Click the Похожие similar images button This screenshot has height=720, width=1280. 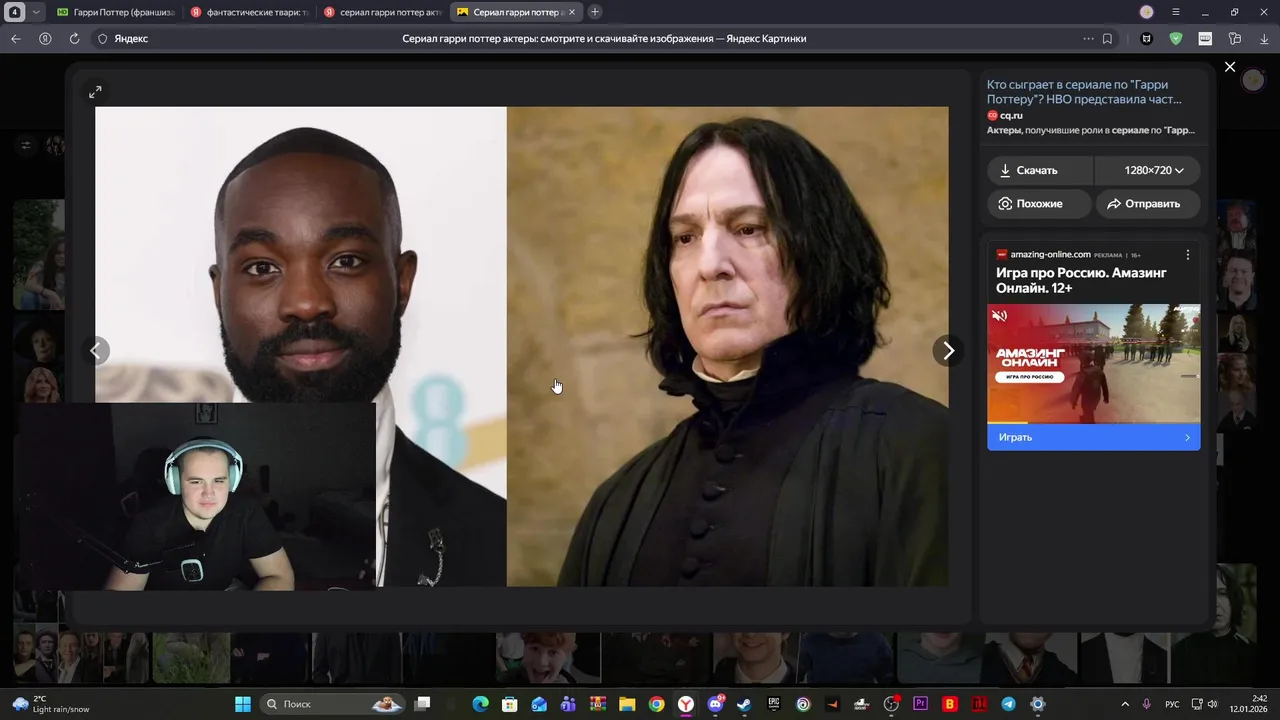[1039, 203]
